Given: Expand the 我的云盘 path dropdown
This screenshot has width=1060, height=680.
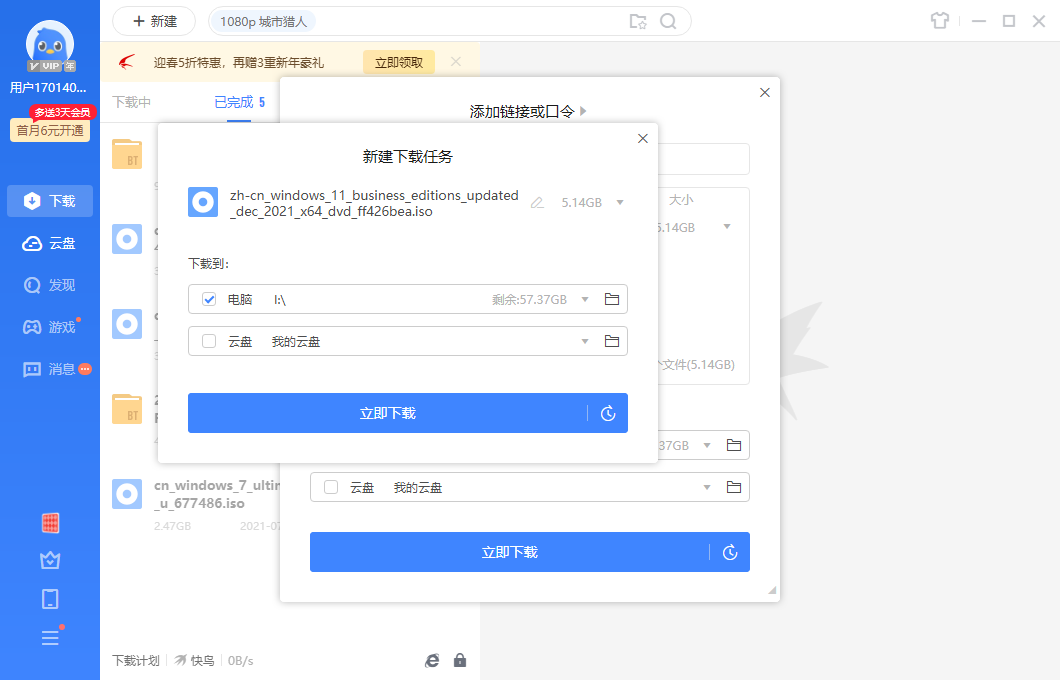Looking at the screenshot, I should (584, 341).
